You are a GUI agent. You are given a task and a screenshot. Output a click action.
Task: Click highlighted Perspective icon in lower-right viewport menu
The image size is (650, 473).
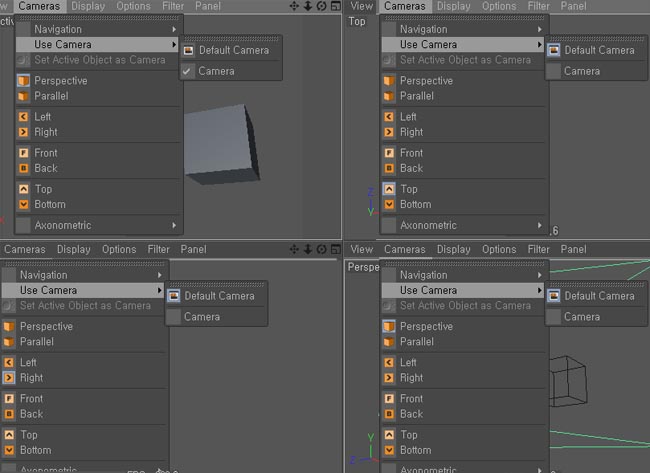click(x=389, y=326)
